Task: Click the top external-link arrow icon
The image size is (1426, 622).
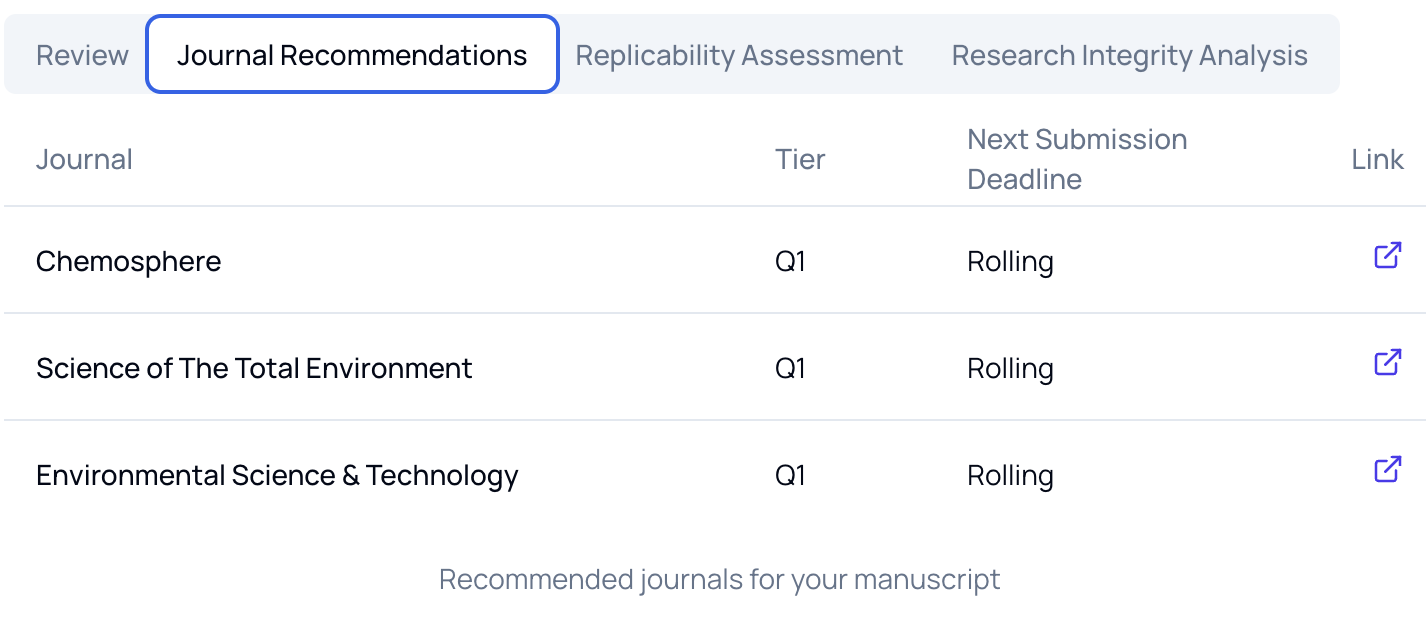Action: pyautogui.click(x=1386, y=256)
